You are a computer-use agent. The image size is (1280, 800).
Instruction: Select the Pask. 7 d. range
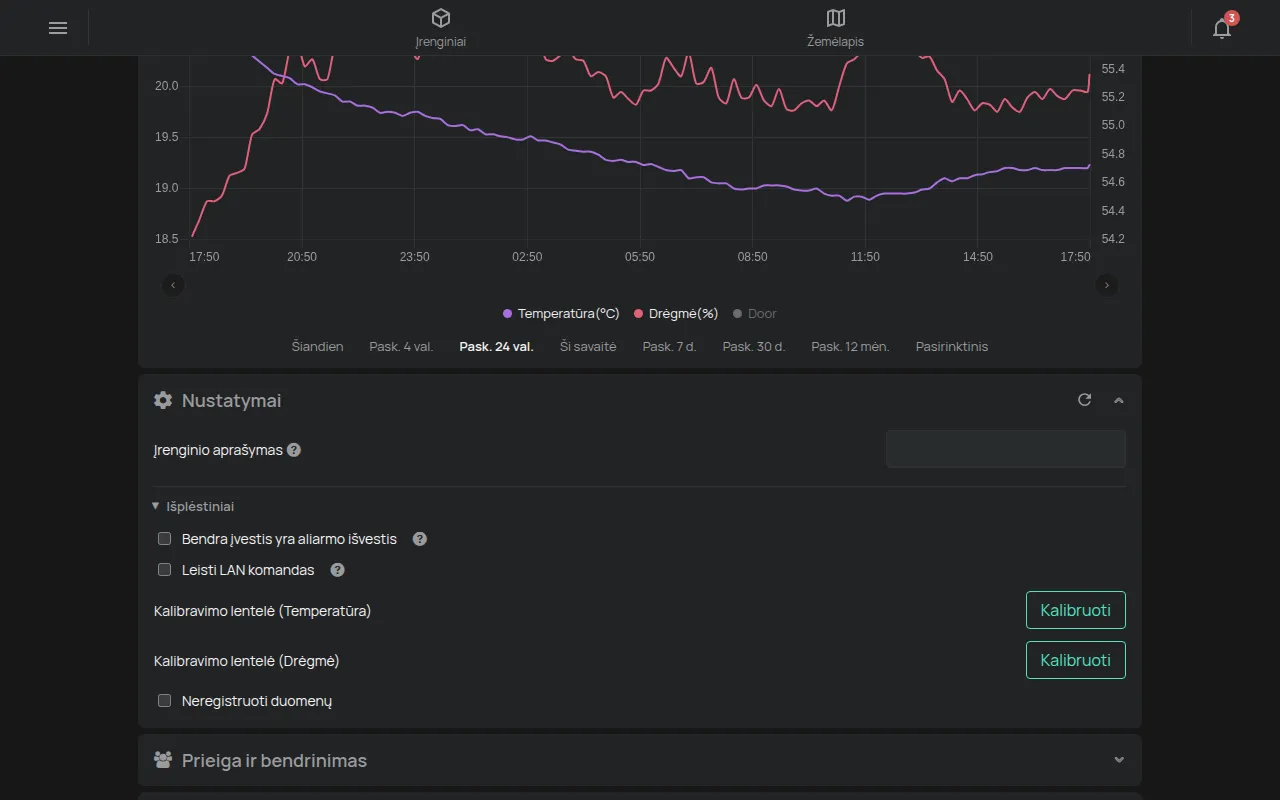(669, 347)
